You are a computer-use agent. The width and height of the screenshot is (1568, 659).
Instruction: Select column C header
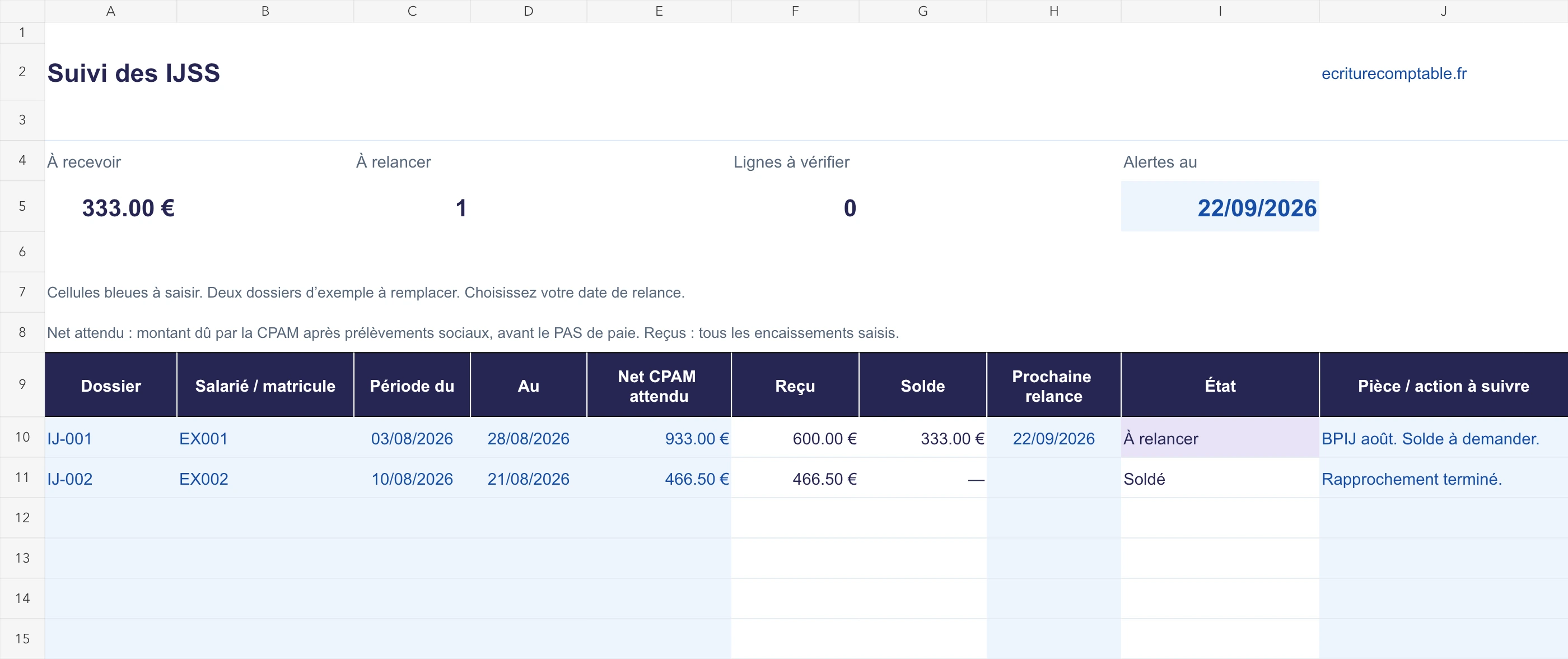[412, 11]
